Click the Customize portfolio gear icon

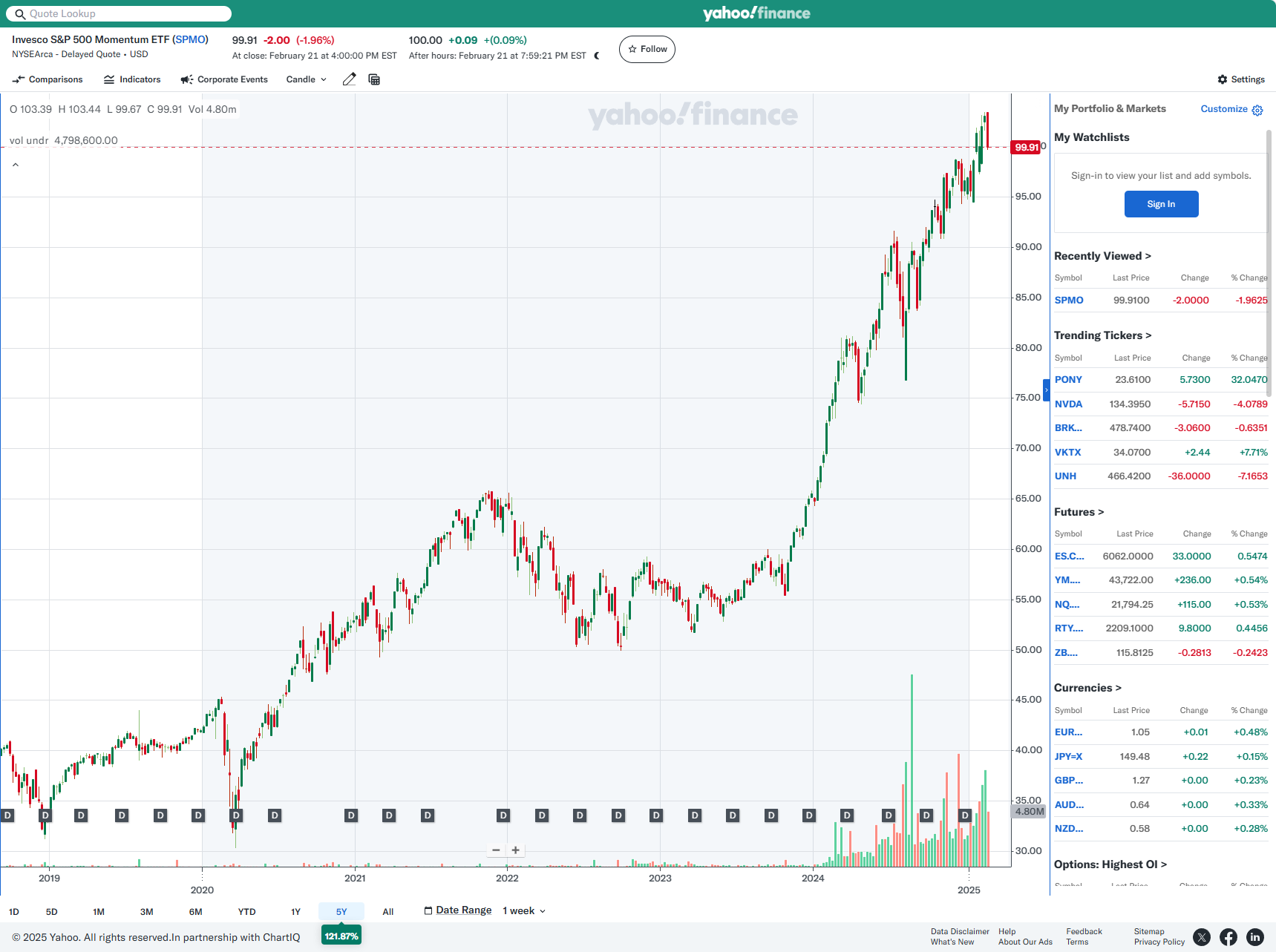click(1257, 110)
